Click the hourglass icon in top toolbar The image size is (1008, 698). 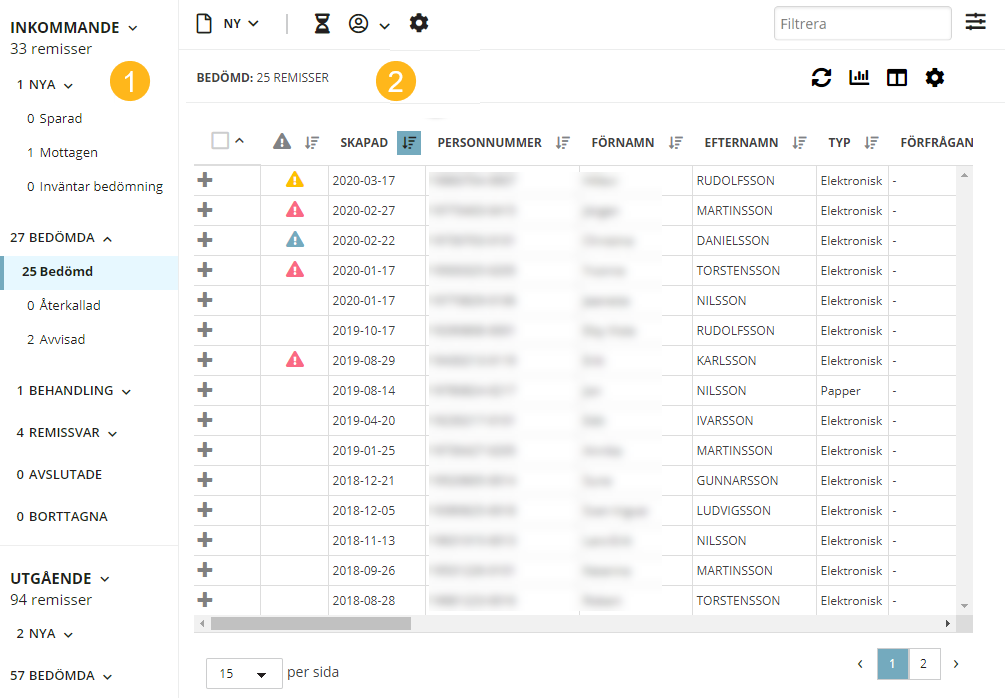322,24
